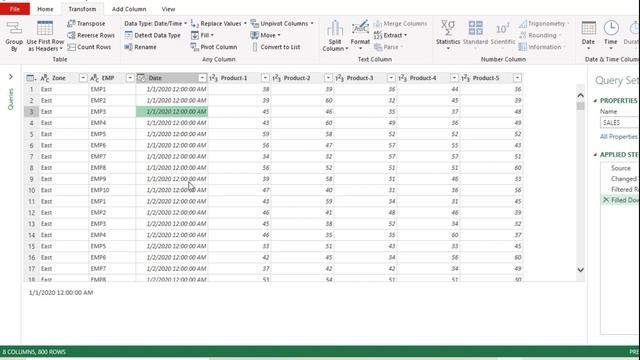
Task: Count rows in the table
Action: click(89, 47)
